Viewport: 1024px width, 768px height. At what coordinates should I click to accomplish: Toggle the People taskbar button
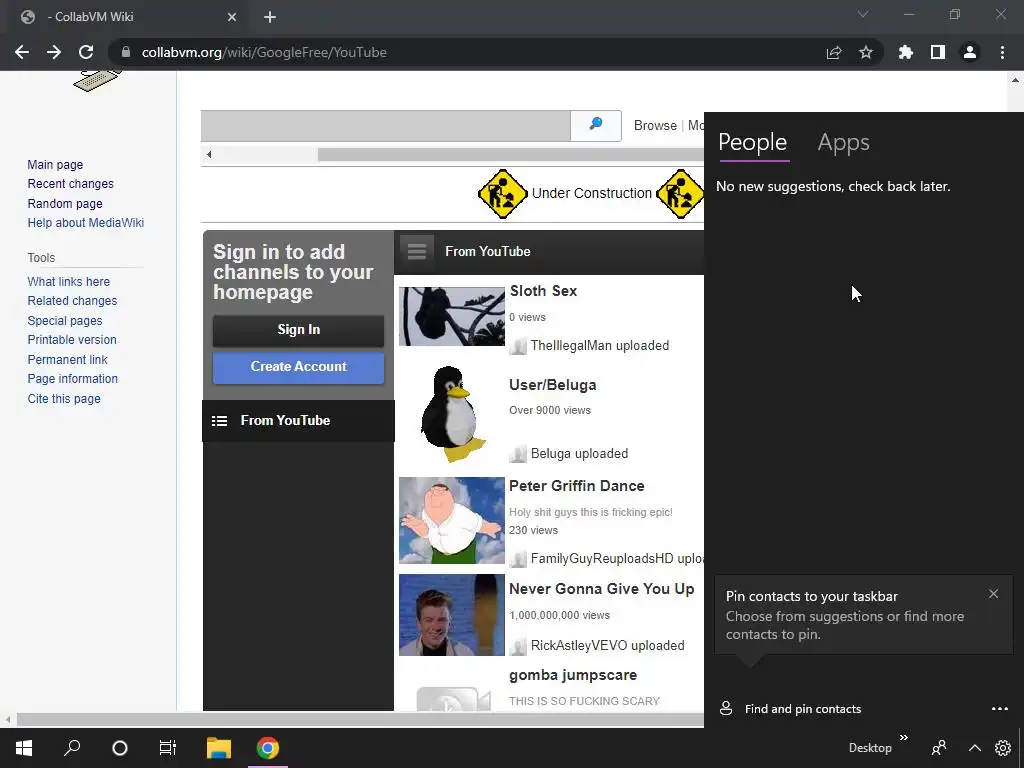[x=939, y=748]
